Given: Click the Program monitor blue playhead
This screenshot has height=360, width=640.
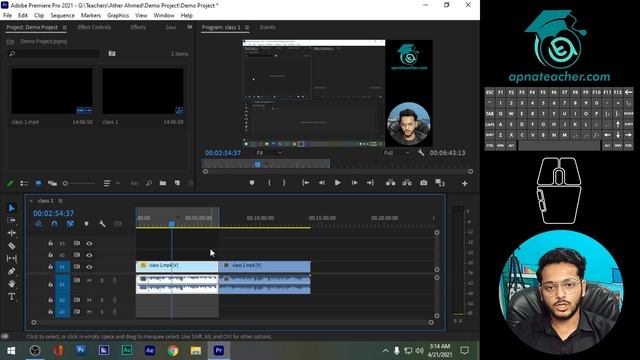Looking at the screenshot, I should 258,164.
